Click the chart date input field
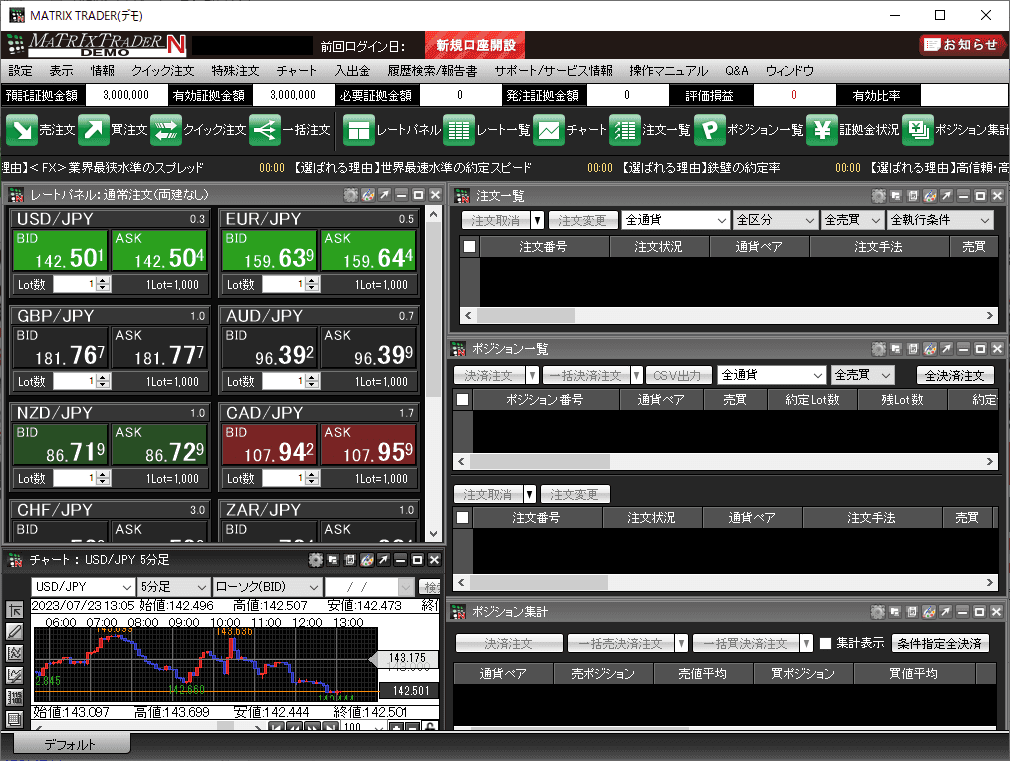 pos(362,587)
